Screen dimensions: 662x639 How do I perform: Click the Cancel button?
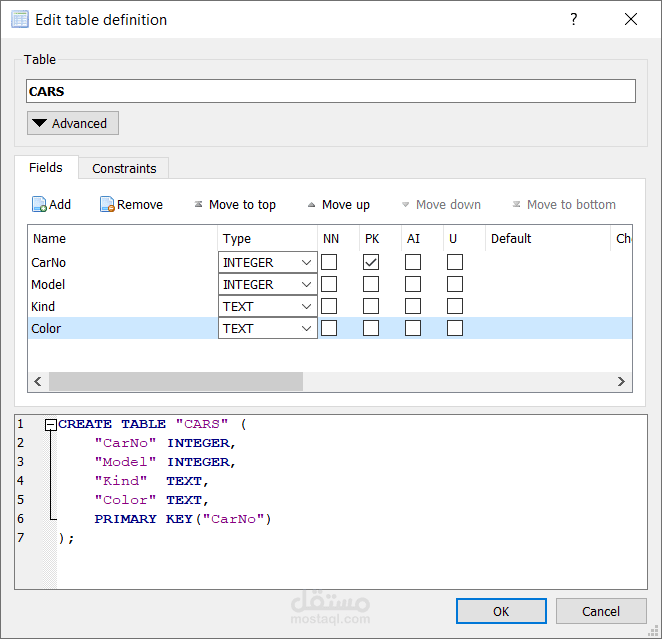[601, 611]
